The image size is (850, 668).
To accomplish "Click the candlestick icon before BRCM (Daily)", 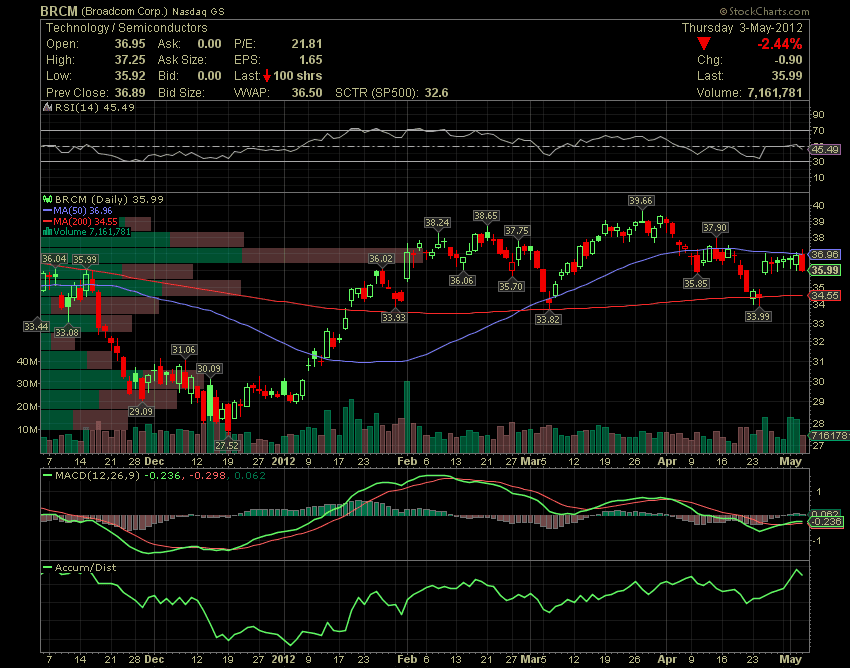I will (x=48, y=199).
